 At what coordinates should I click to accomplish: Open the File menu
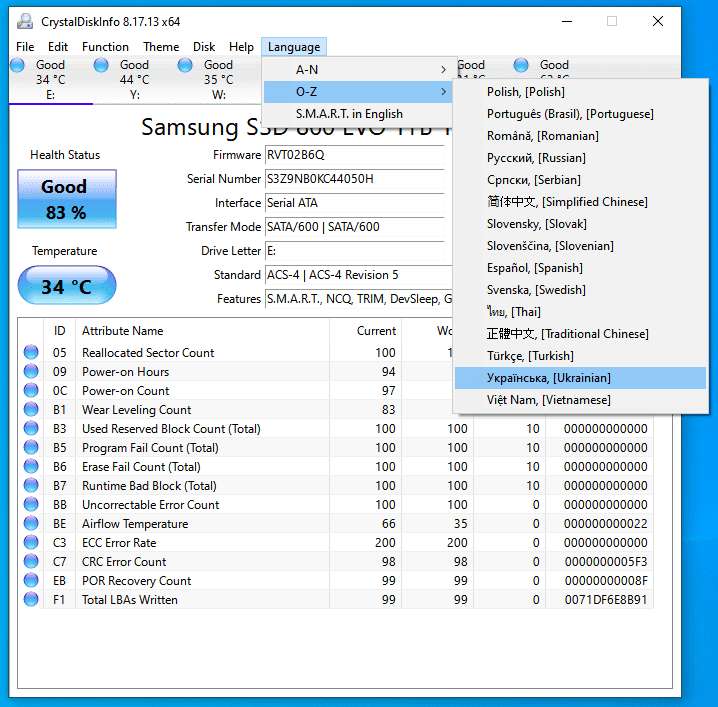[25, 47]
